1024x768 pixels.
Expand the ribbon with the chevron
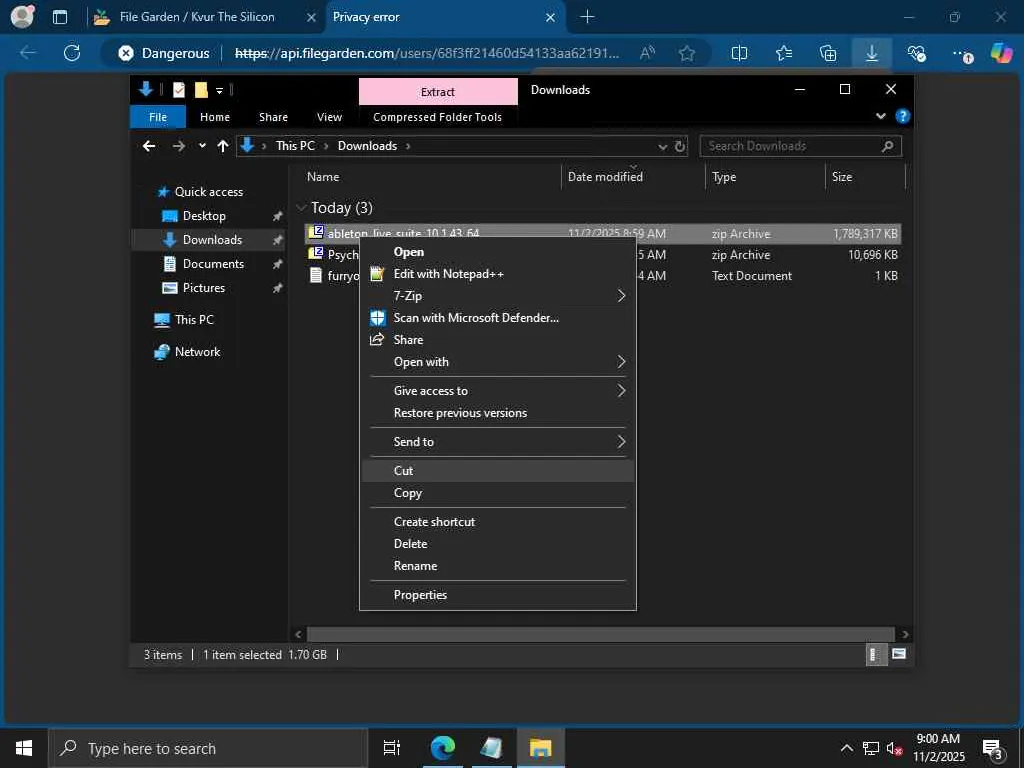[880, 116]
